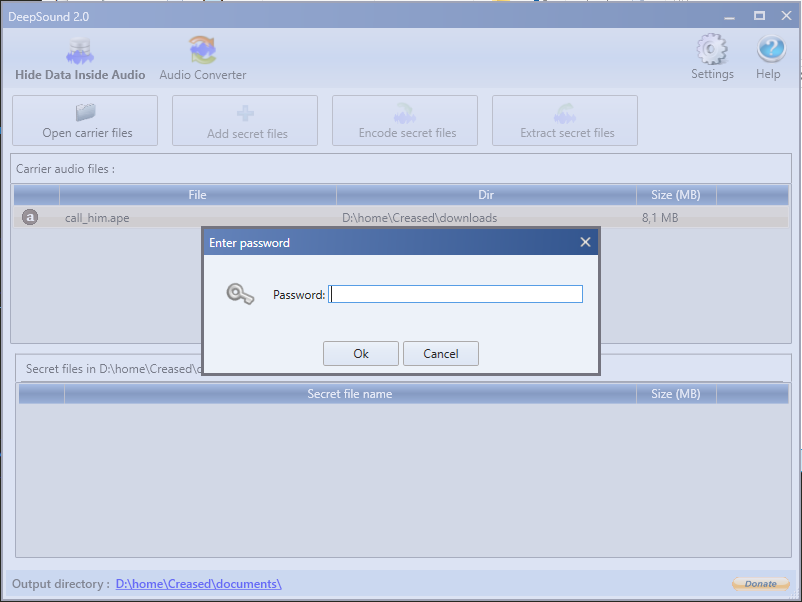Maximize the DeepSound window
The width and height of the screenshot is (802, 602).
(760, 16)
